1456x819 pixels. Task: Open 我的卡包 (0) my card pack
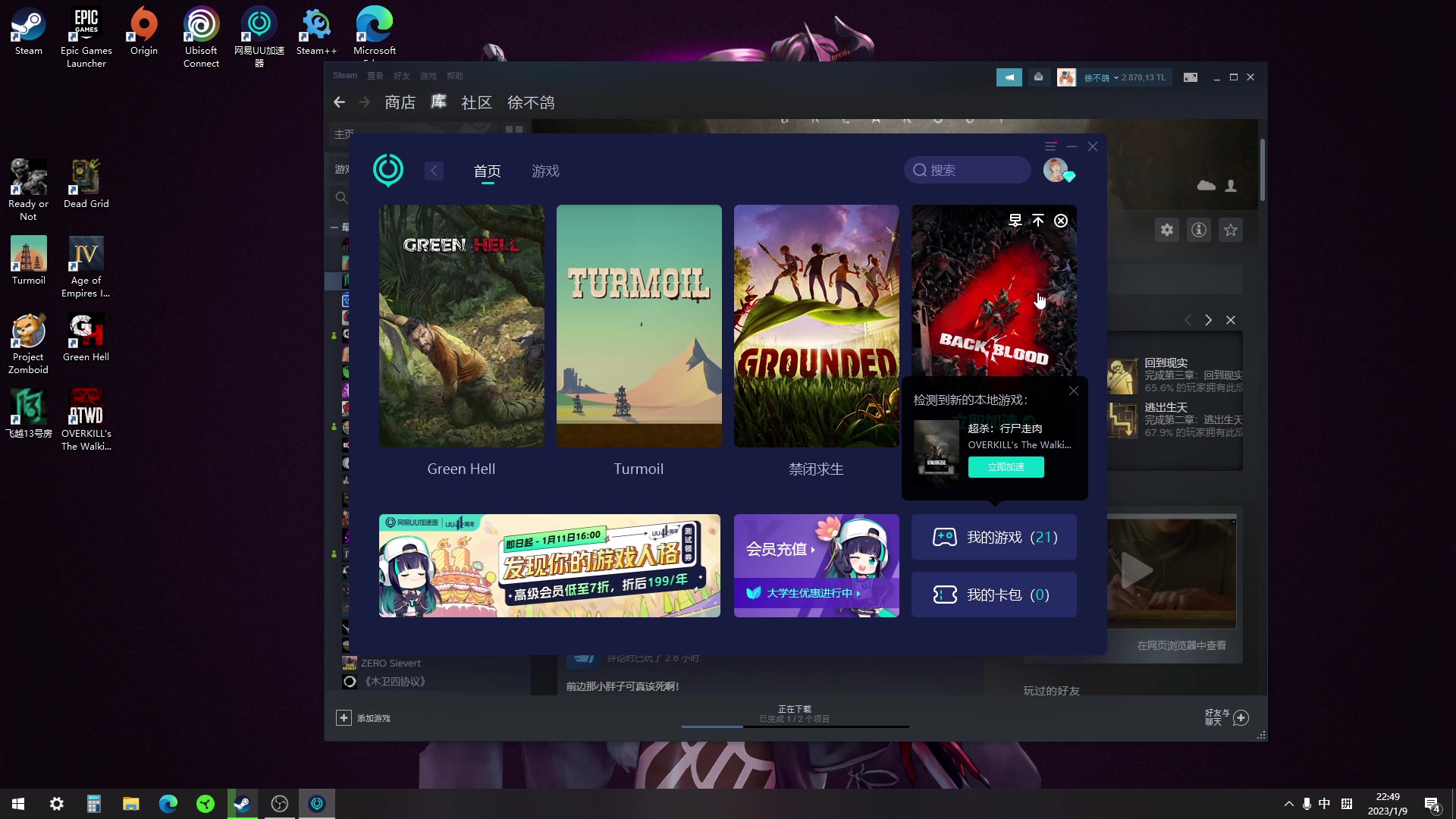994,595
